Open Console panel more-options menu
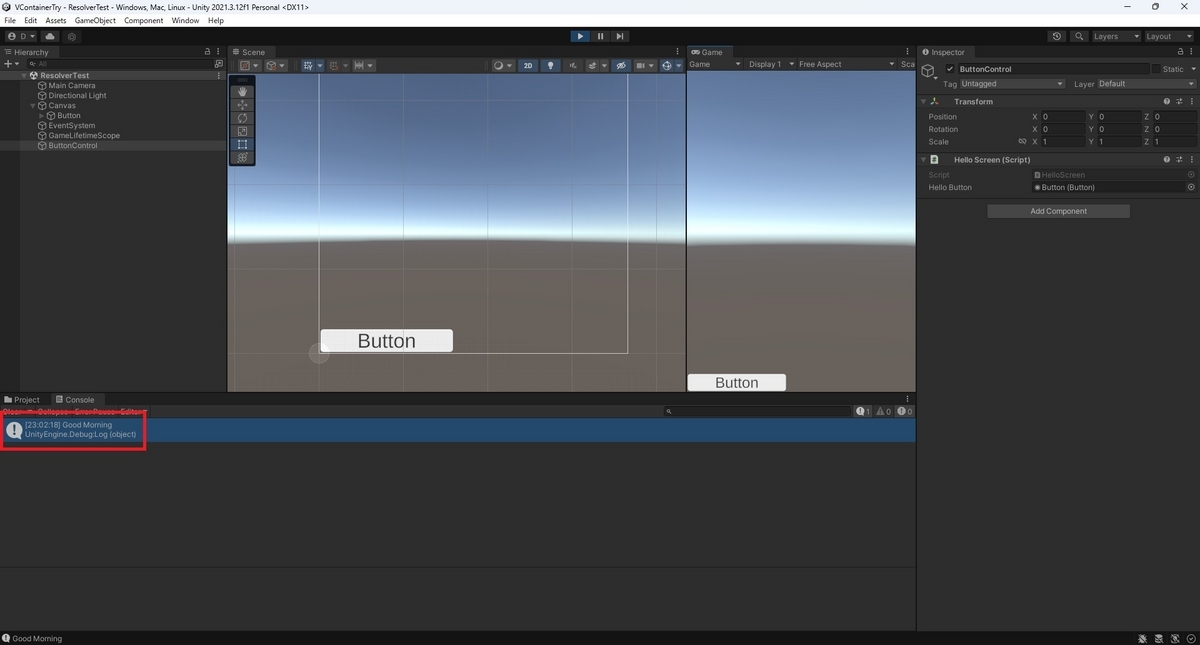Viewport: 1200px width, 645px height. (908, 399)
